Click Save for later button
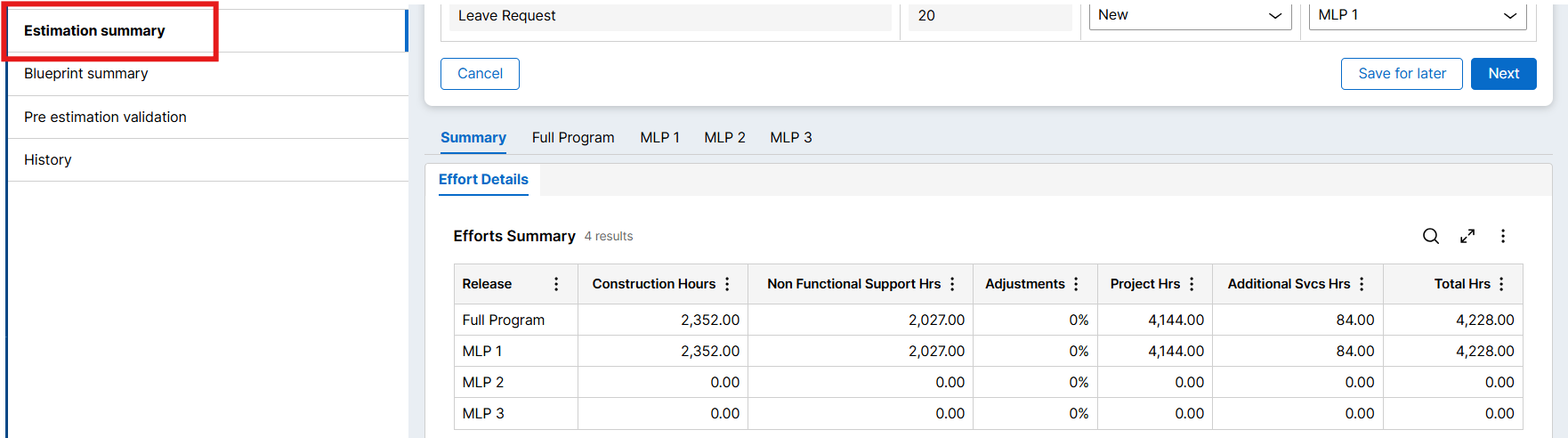Viewport: 1568px width, 438px height. click(1402, 74)
